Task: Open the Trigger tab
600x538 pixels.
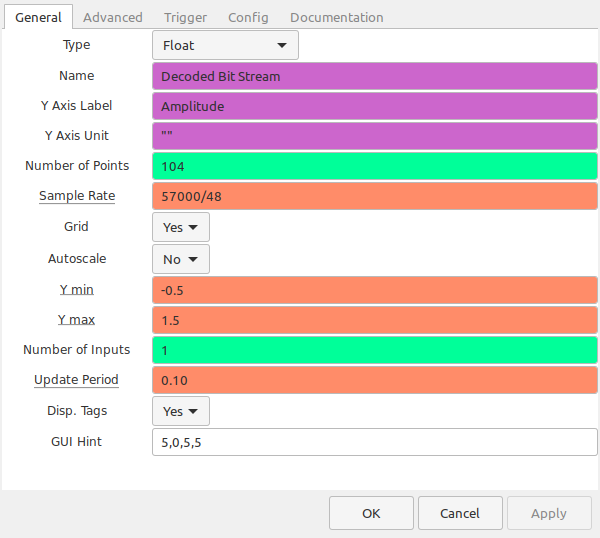Action: [185, 18]
